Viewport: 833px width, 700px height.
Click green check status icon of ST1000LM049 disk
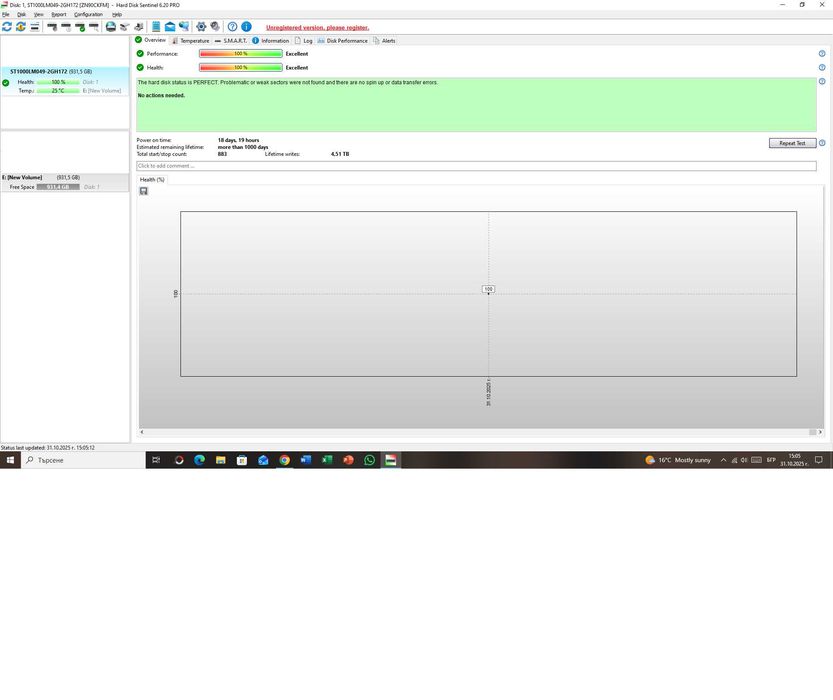pyautogui.click(x=6, y=83)
